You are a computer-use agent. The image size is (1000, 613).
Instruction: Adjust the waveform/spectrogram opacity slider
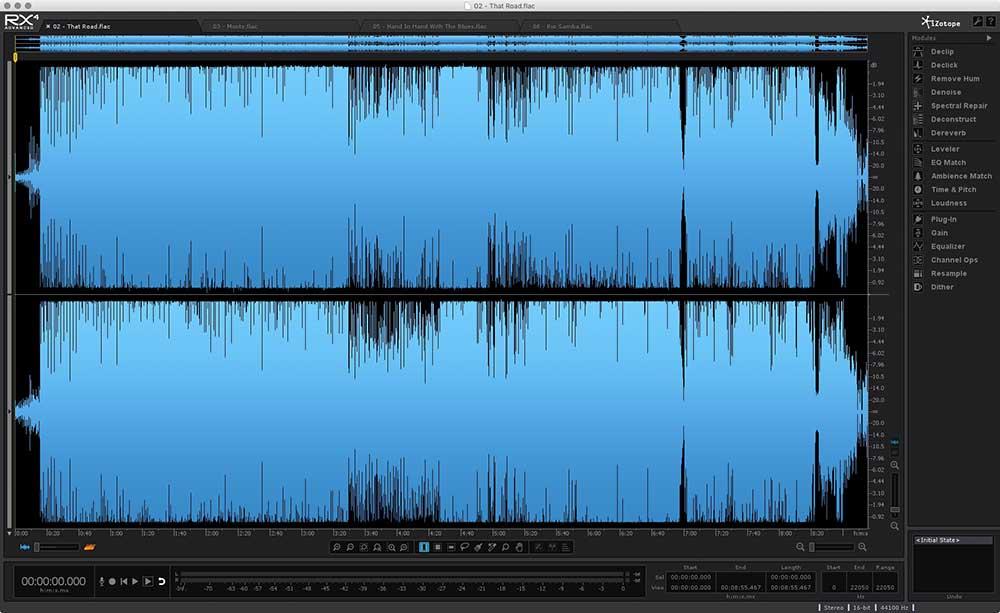(57, 547)
